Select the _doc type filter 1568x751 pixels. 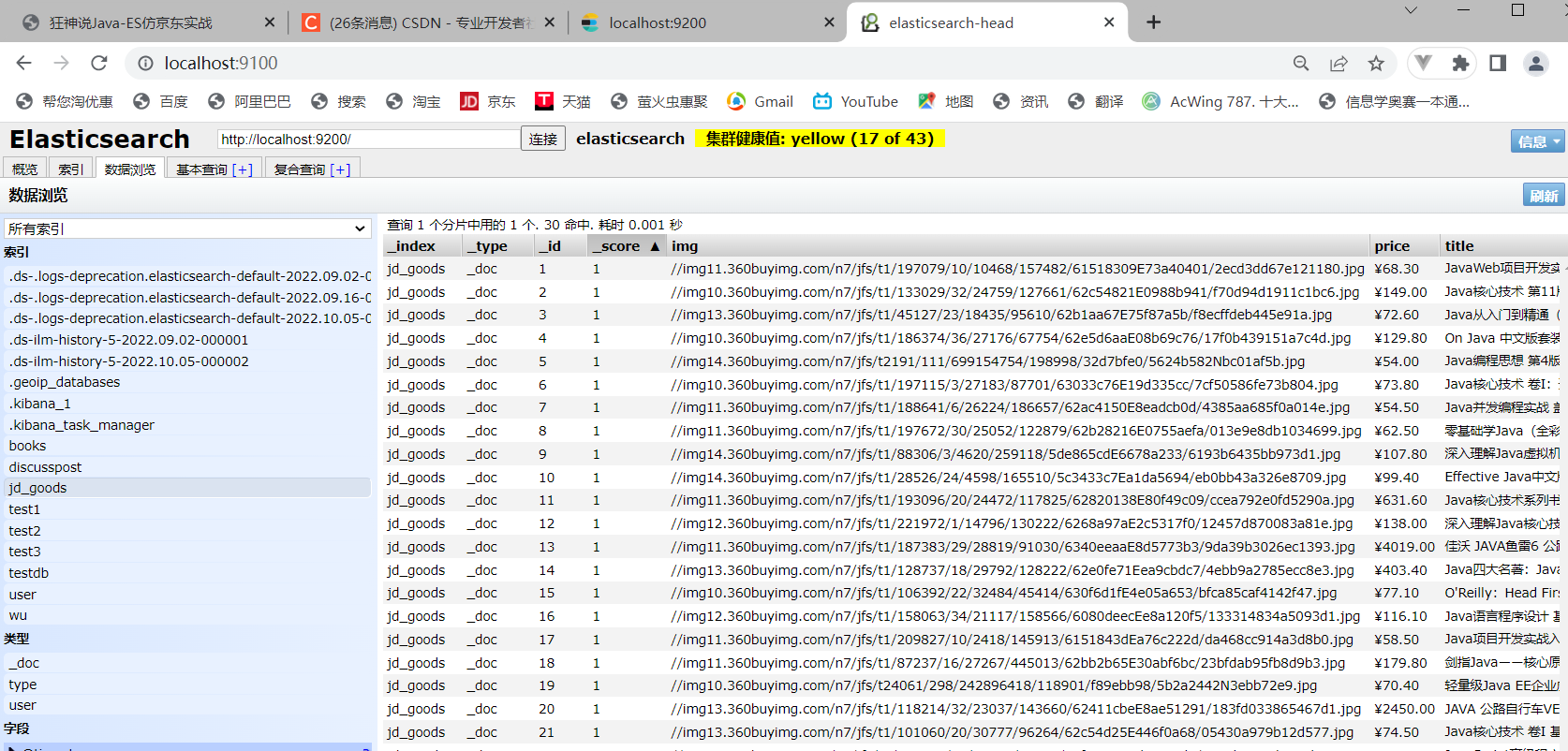187,663
